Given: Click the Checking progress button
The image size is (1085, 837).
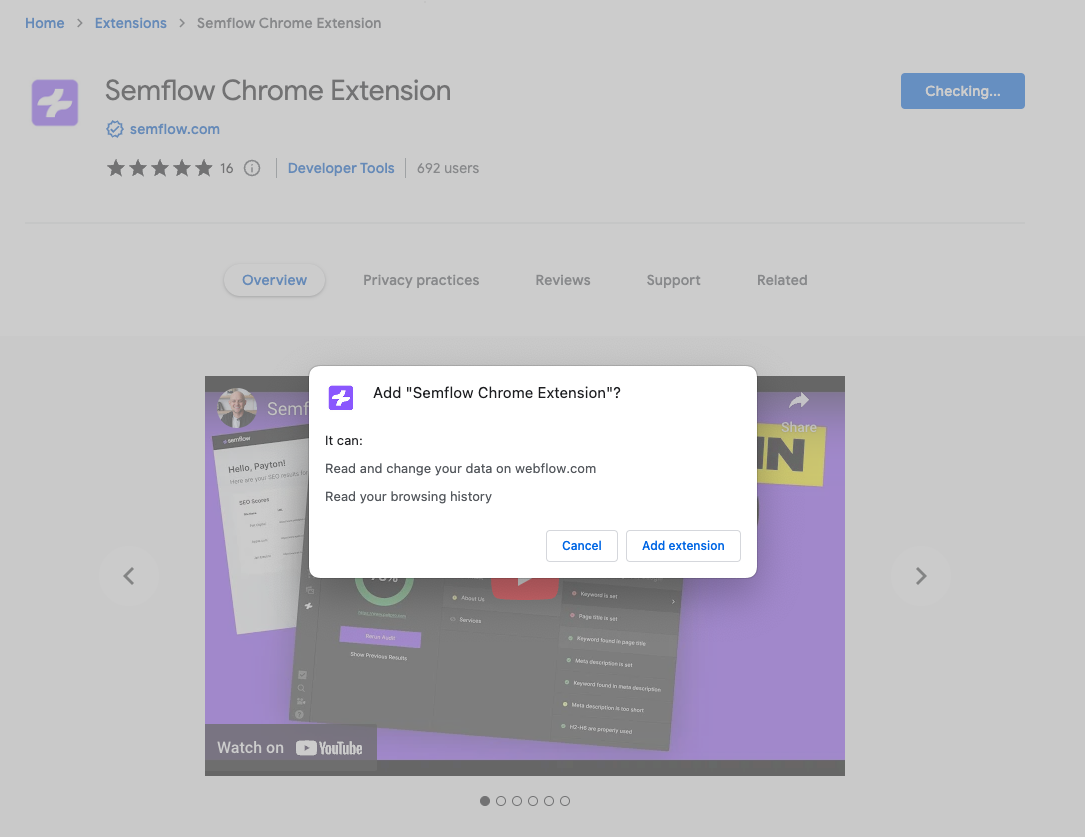Looking at the screenshot, I should [962, 91].
